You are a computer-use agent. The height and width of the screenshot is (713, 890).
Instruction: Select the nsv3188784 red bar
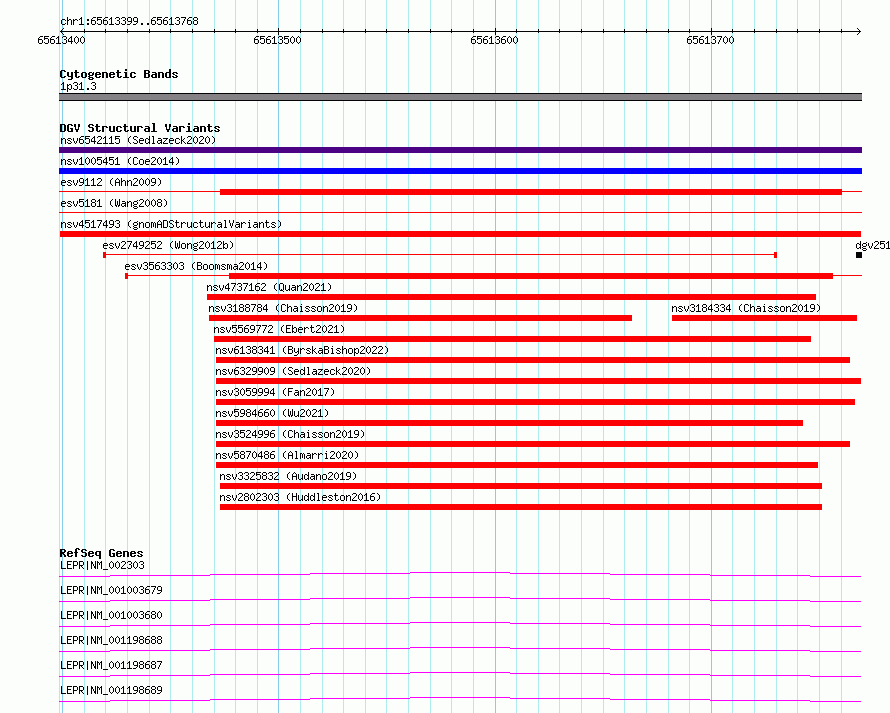pyautogui.click(x=421, y=318)
